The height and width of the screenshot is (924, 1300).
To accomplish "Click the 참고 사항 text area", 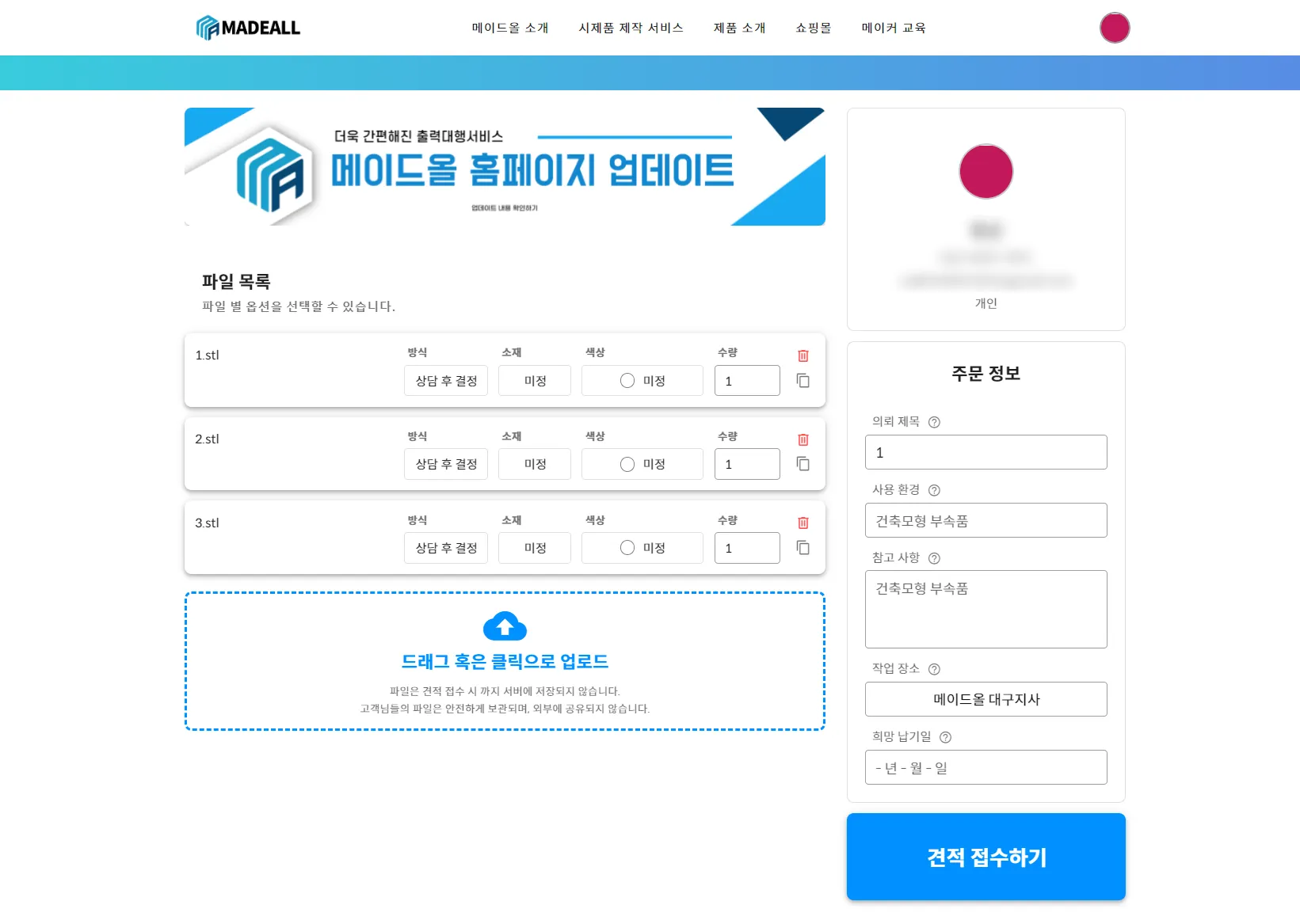I will [x=986, y=609].
